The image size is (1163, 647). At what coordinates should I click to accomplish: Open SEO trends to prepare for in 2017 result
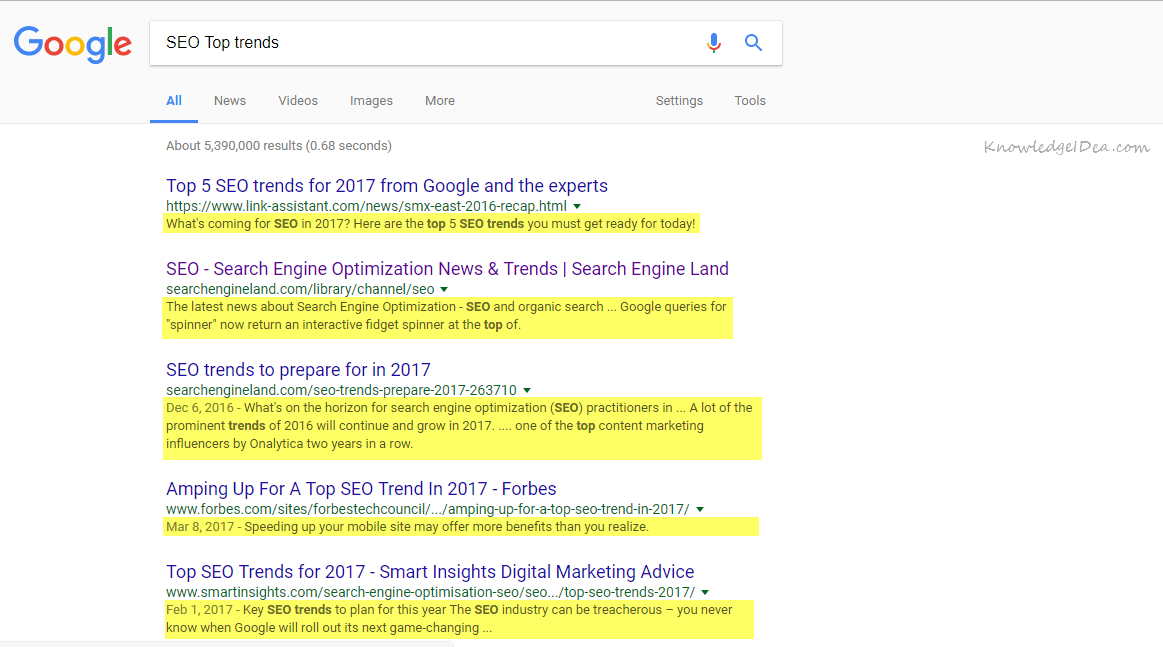point(298,370)
